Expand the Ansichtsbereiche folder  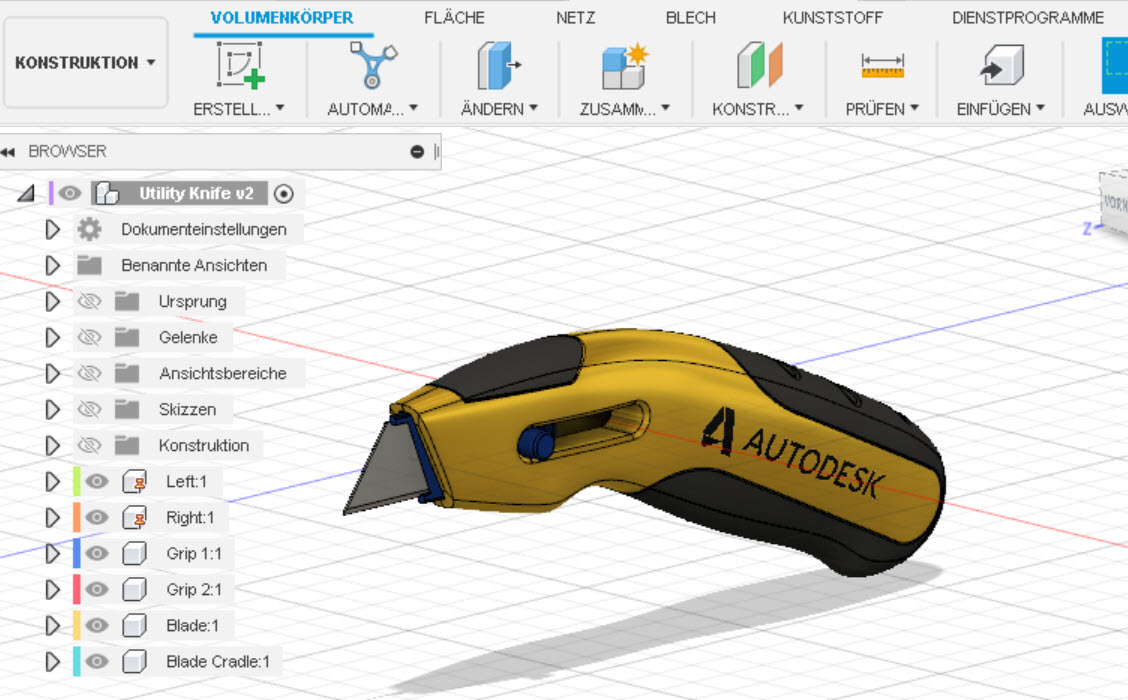click(x=53, y=373)
